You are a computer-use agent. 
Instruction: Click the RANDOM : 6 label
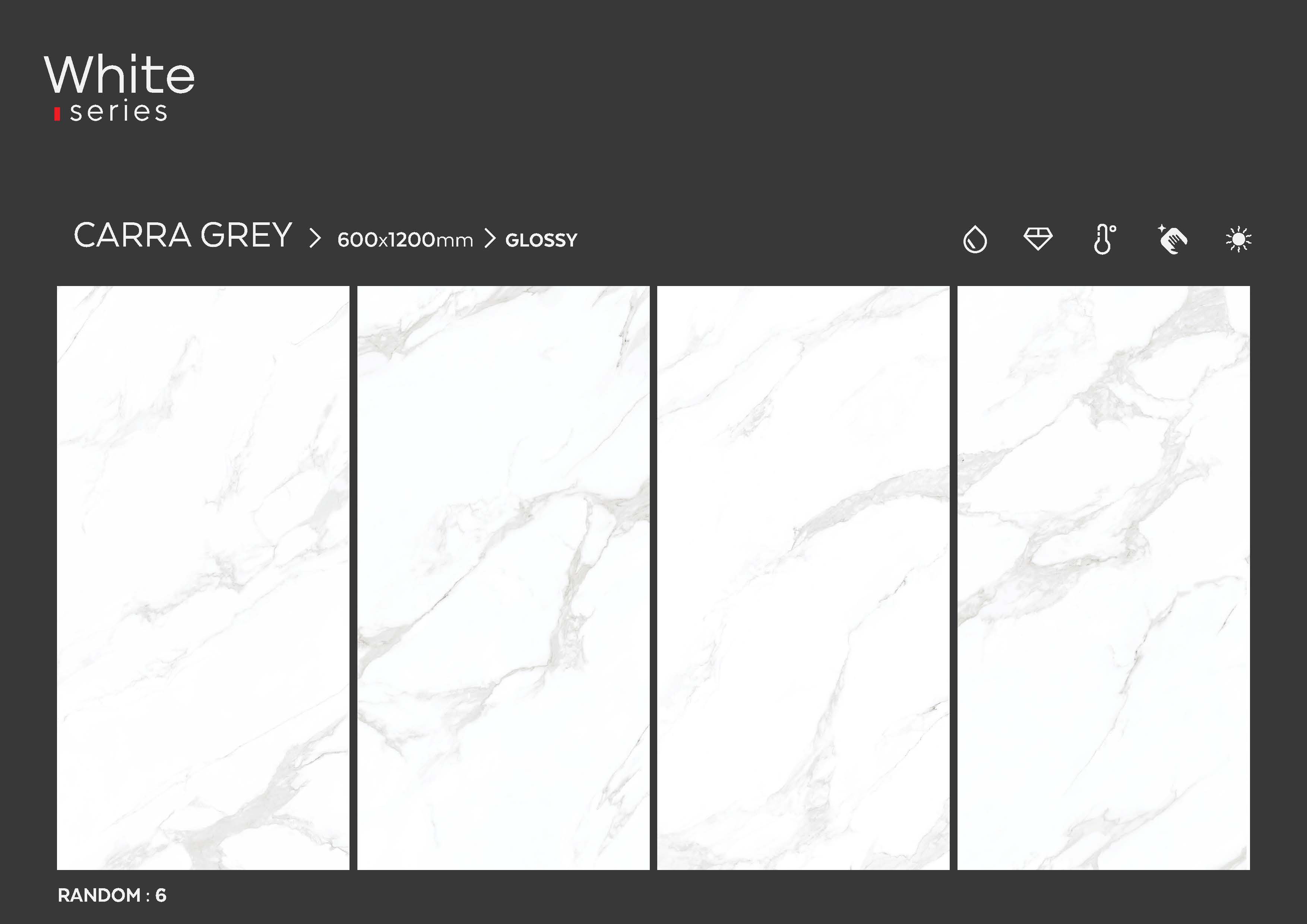pyautogui.click(x=112, y=895)
